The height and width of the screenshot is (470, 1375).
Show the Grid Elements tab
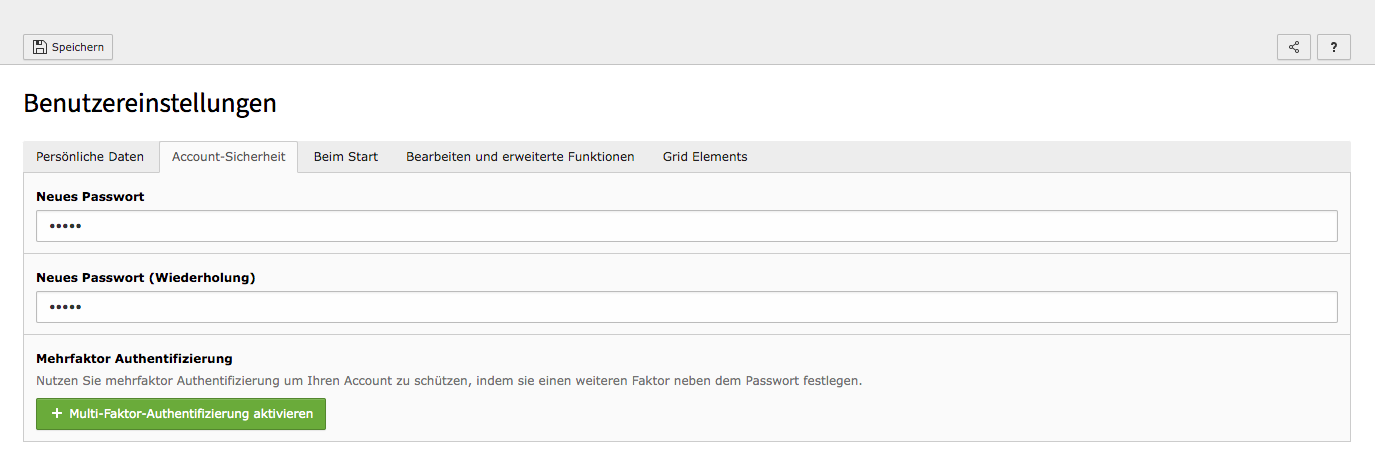click(705, 157)
